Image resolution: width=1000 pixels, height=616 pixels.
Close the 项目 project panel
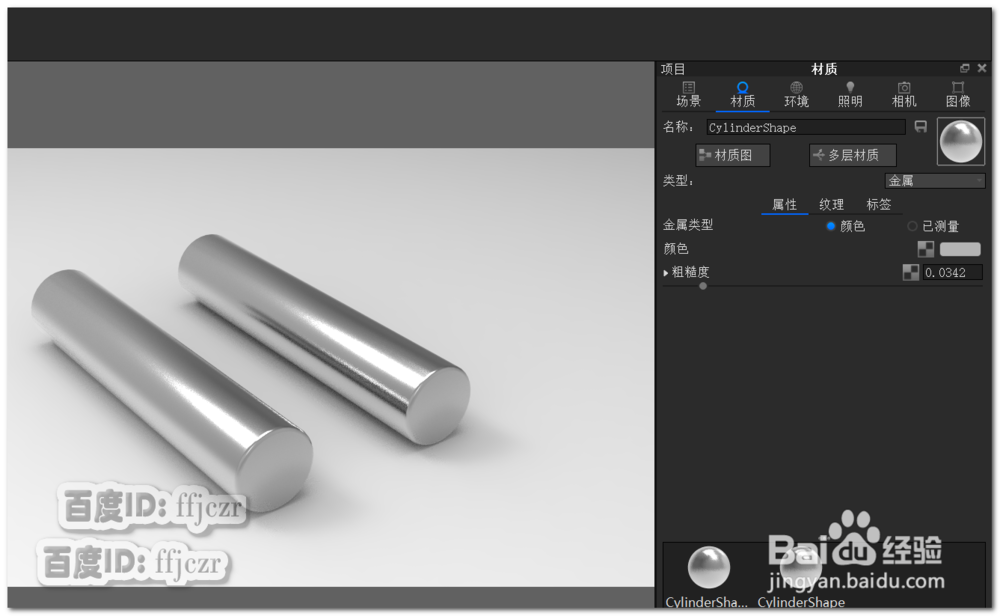coord(982,68)
